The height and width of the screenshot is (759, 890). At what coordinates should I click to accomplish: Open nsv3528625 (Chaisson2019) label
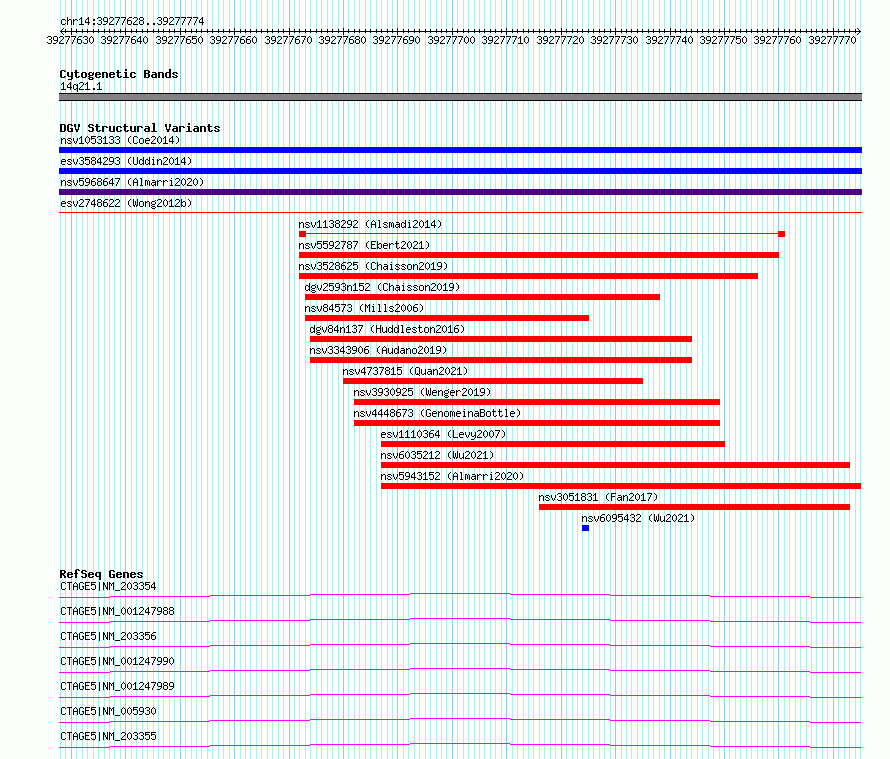coord(373,266)
